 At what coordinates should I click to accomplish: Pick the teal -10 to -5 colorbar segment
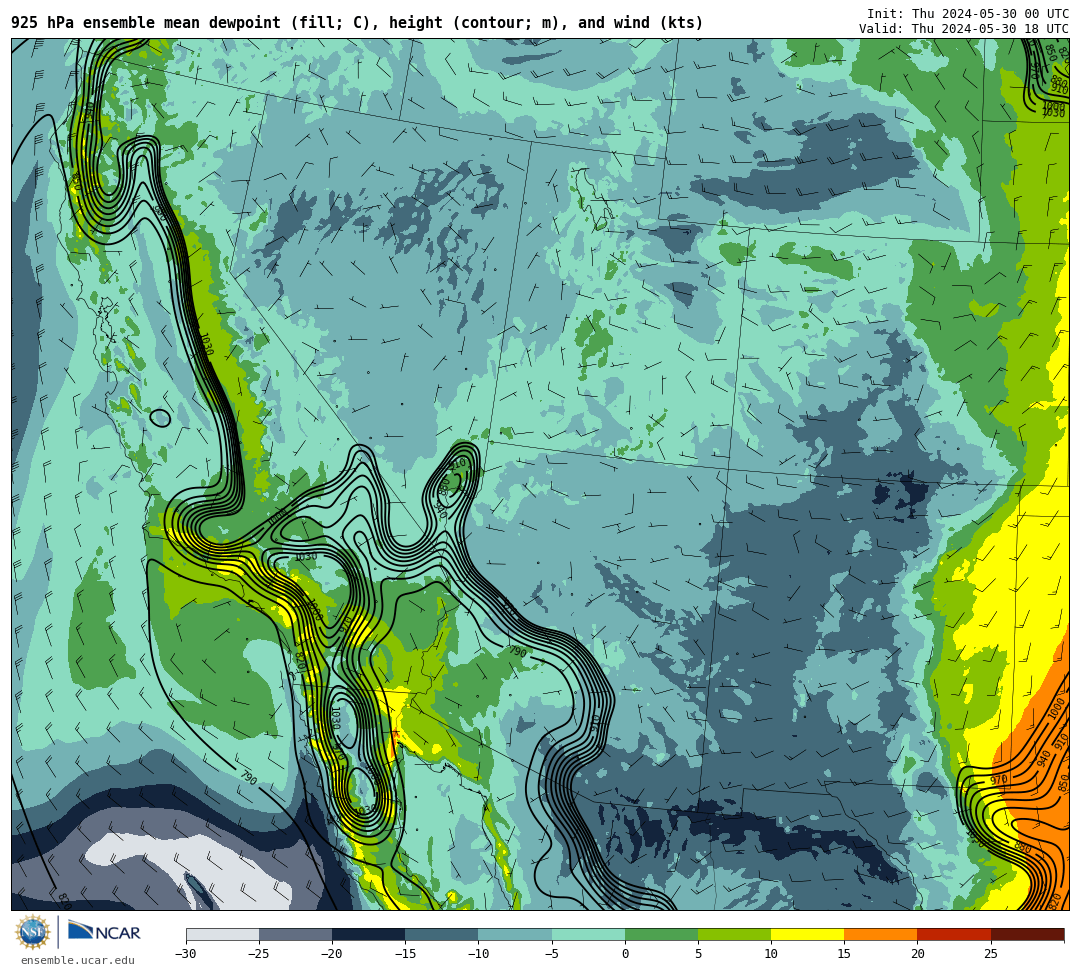515,935
